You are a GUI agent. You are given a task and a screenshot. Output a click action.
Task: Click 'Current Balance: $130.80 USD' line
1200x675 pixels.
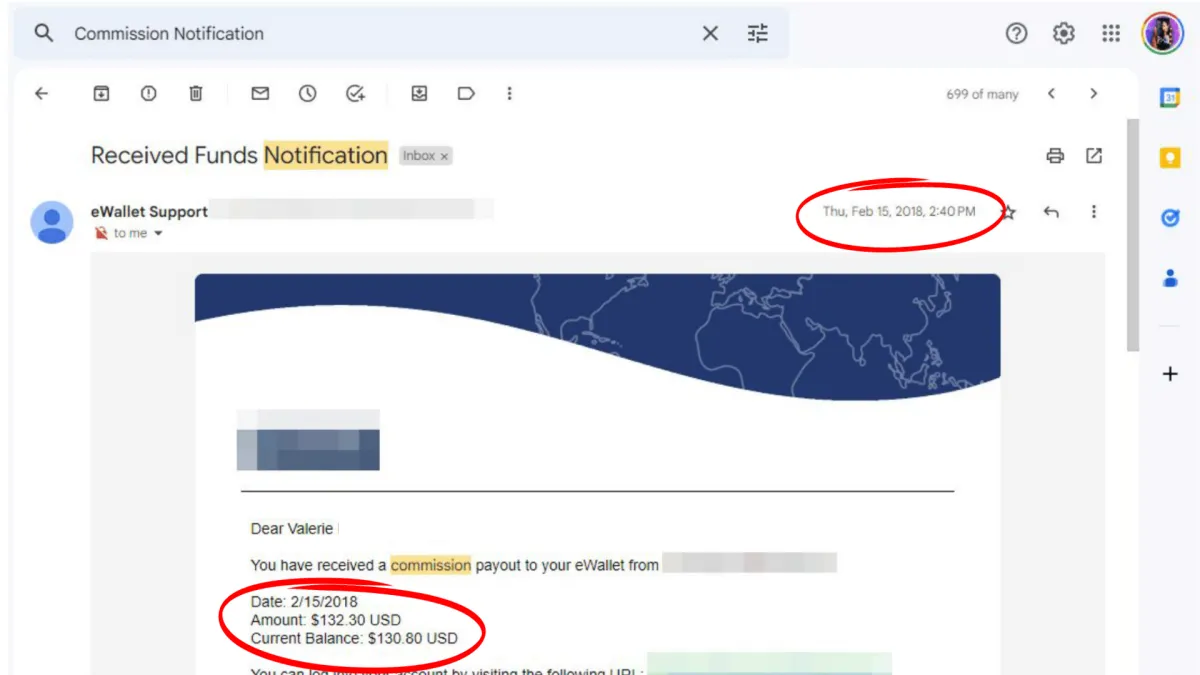[x=354, y=638]
